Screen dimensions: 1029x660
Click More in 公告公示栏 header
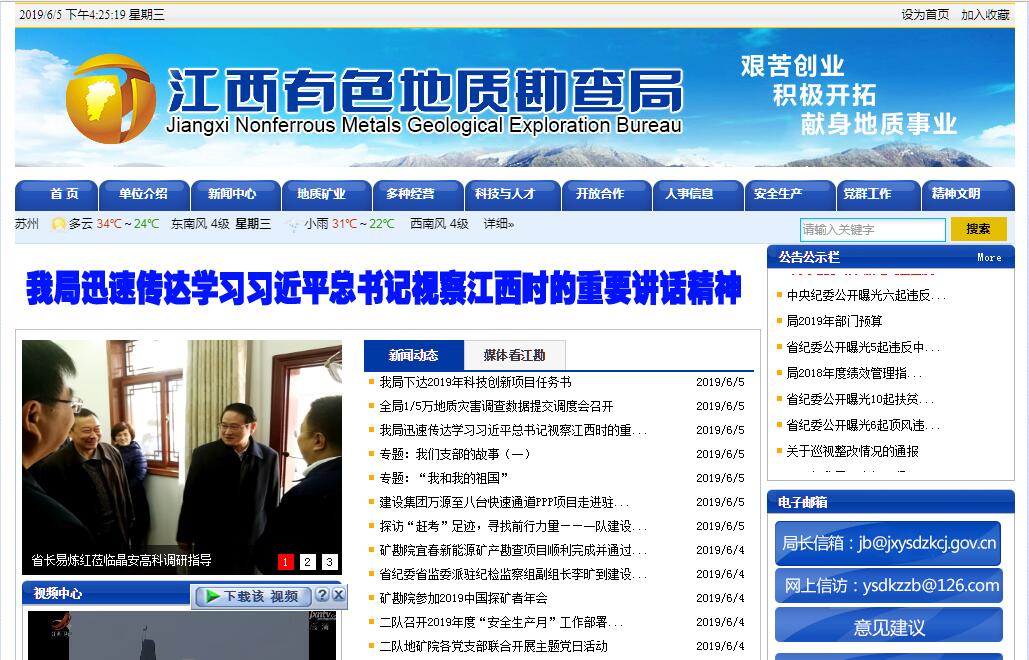989,257
